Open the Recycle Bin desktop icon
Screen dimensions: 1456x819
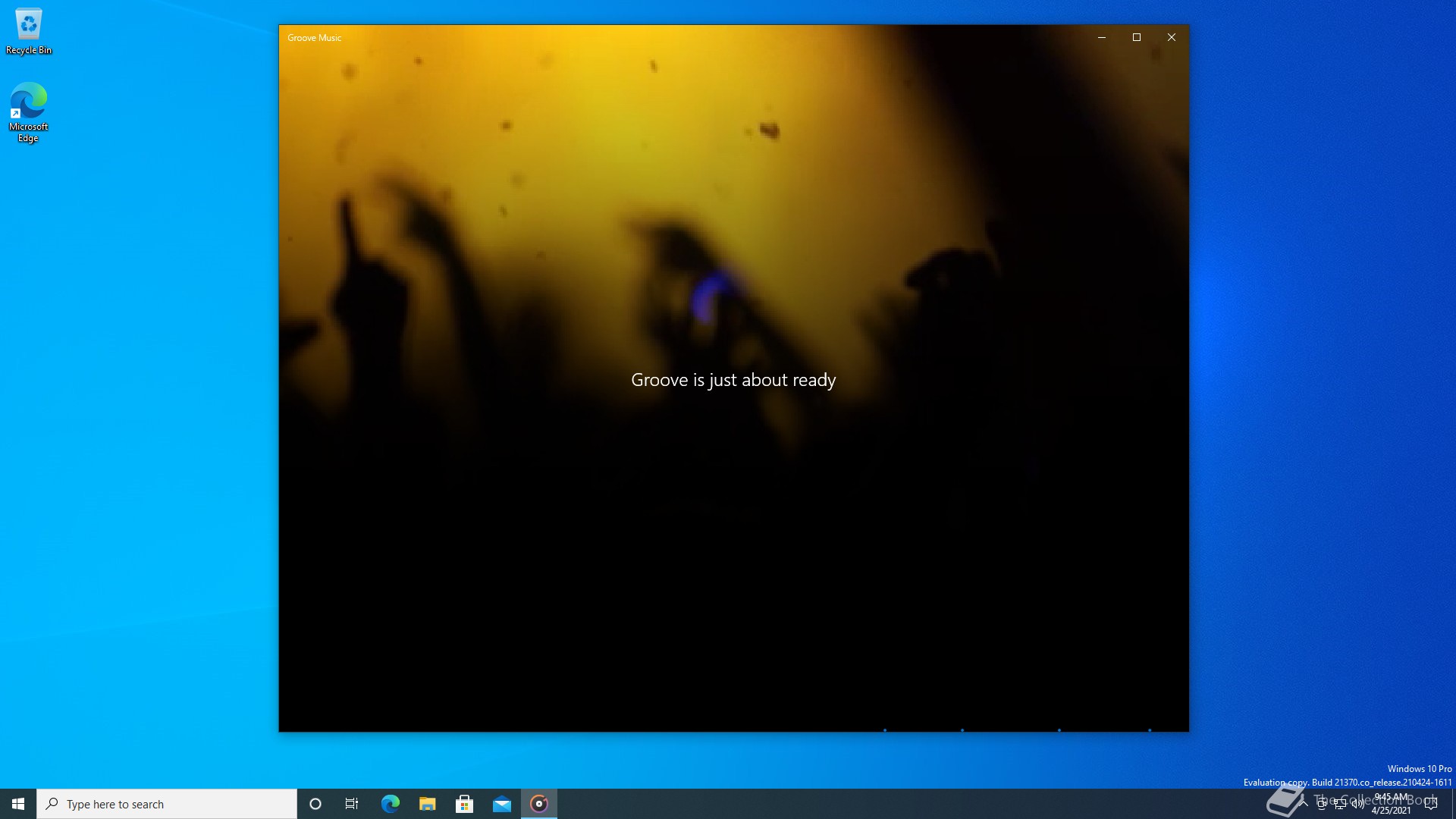29,32
